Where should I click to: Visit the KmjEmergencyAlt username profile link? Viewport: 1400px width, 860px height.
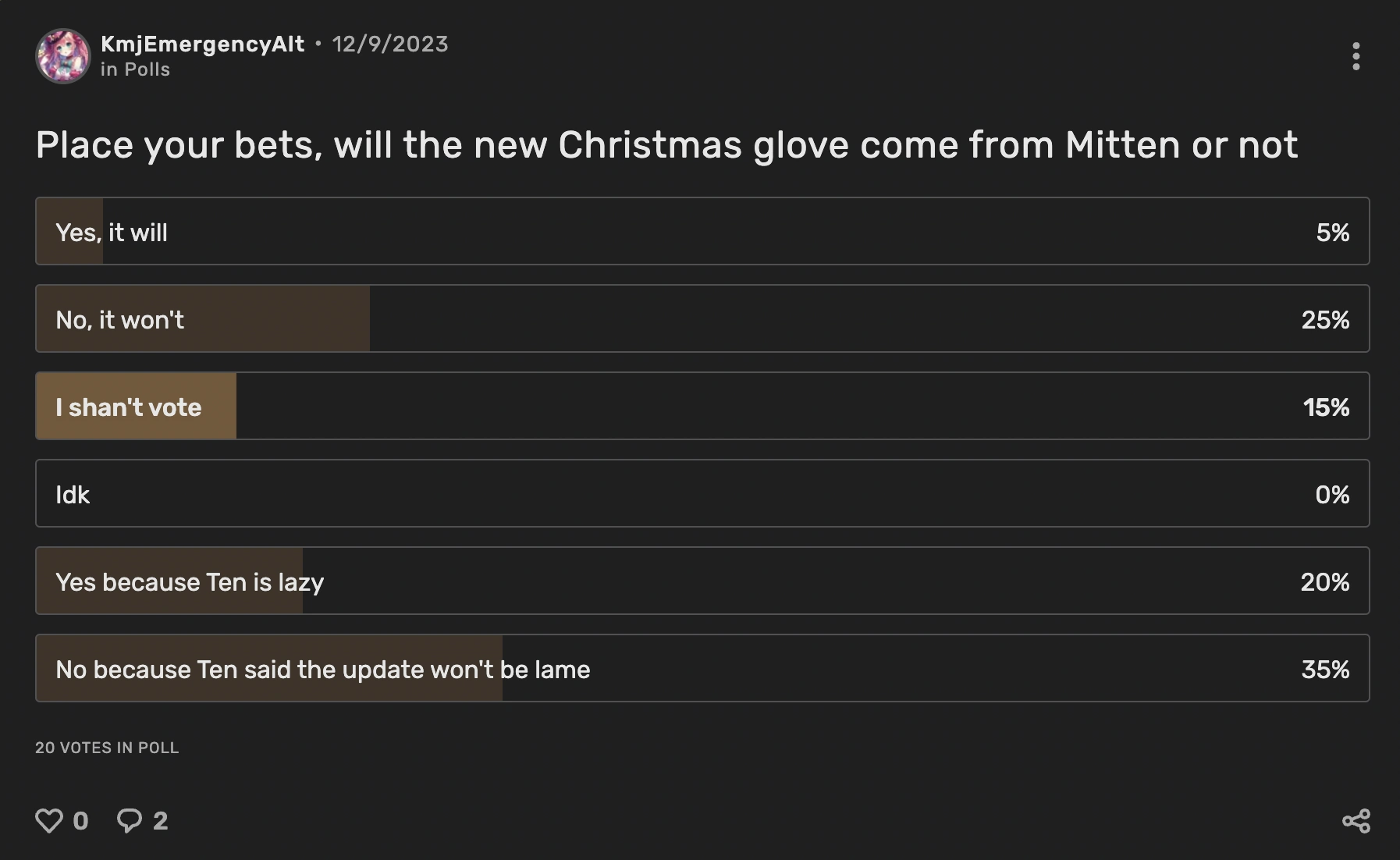202,44
